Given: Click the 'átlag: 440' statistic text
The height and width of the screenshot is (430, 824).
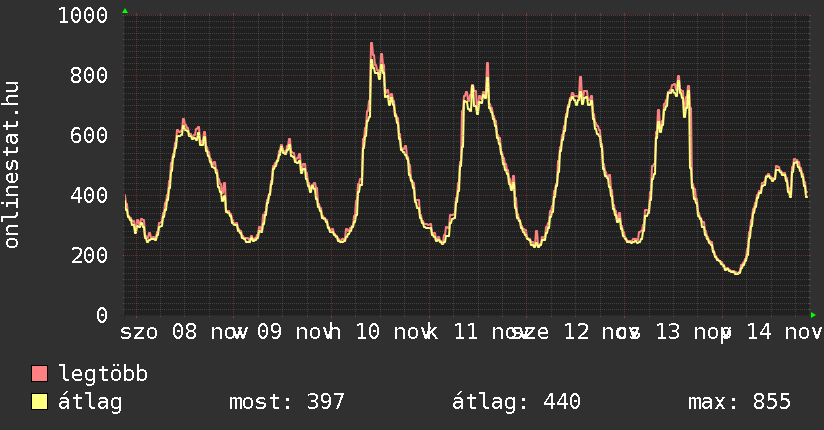Looking at the screenshot, I should 517,402.
